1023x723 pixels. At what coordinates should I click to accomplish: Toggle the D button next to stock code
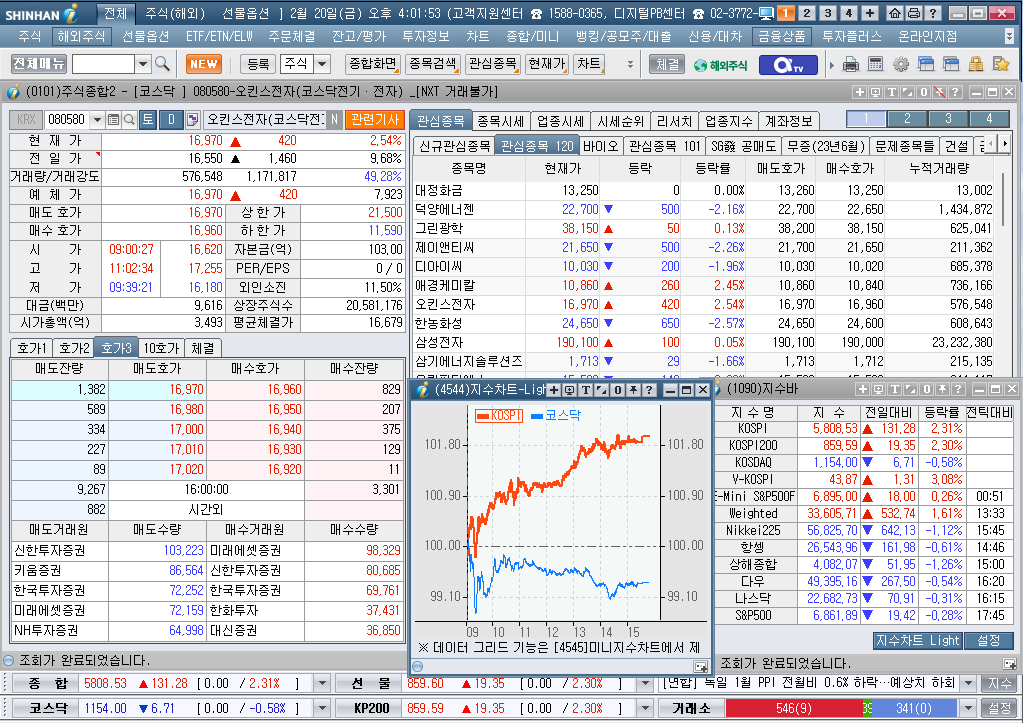point(172,119)
